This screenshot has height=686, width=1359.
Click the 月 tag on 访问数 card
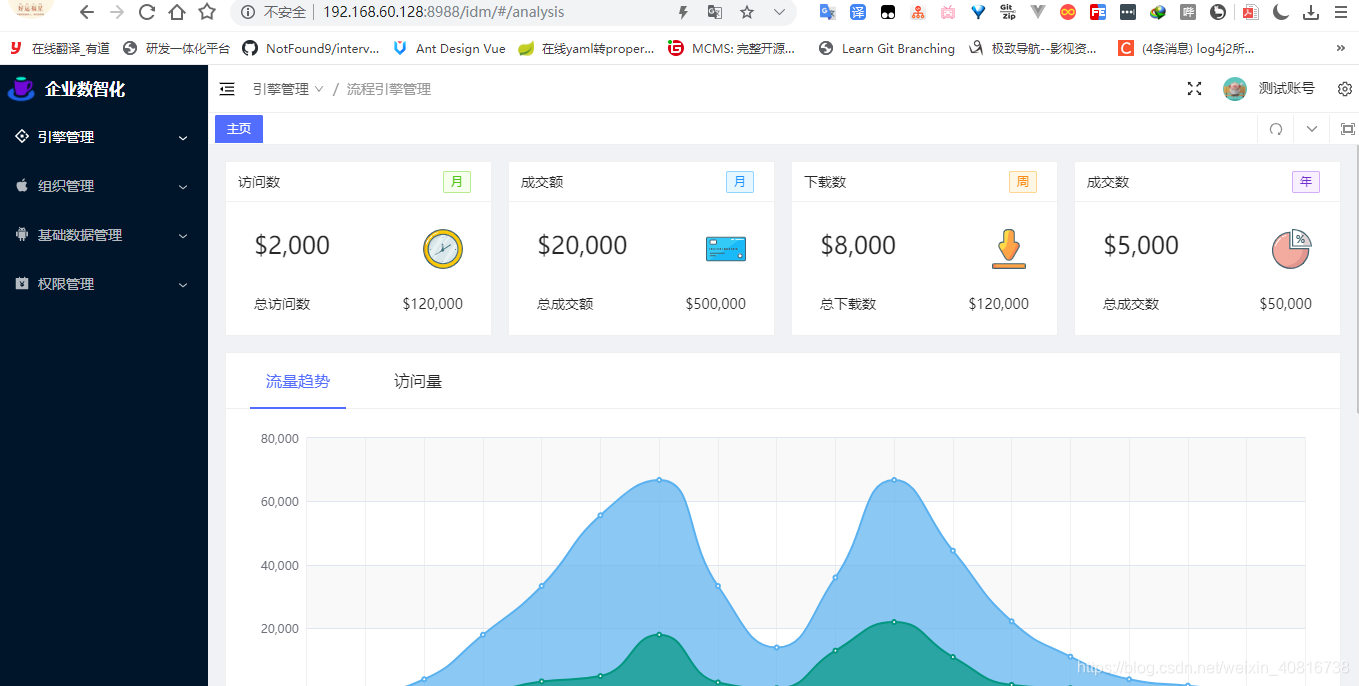tap(457, 182)
